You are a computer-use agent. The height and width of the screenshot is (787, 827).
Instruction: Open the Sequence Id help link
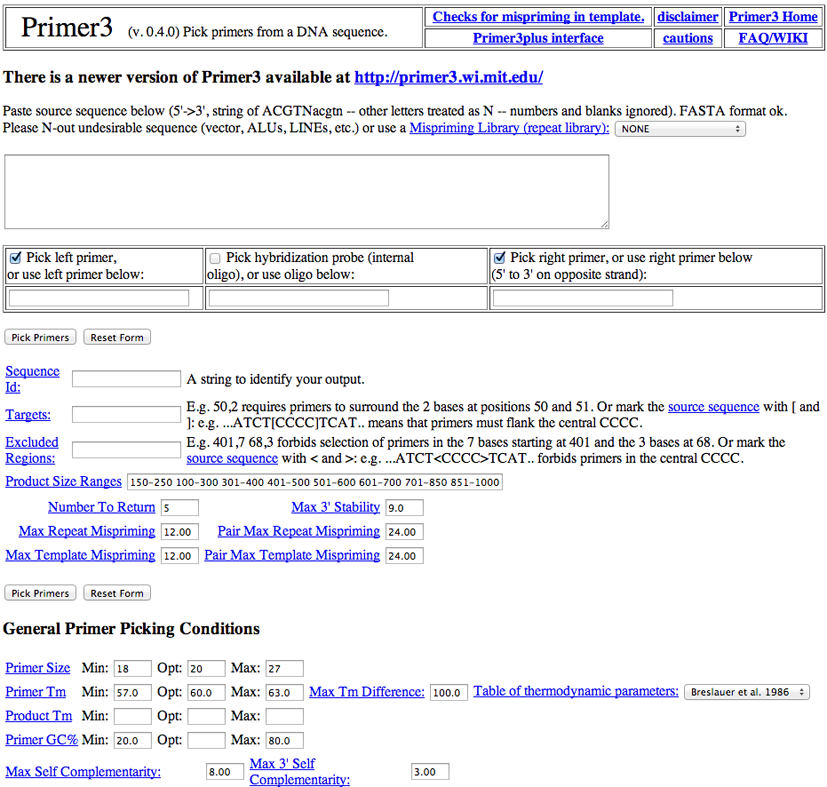32,379
